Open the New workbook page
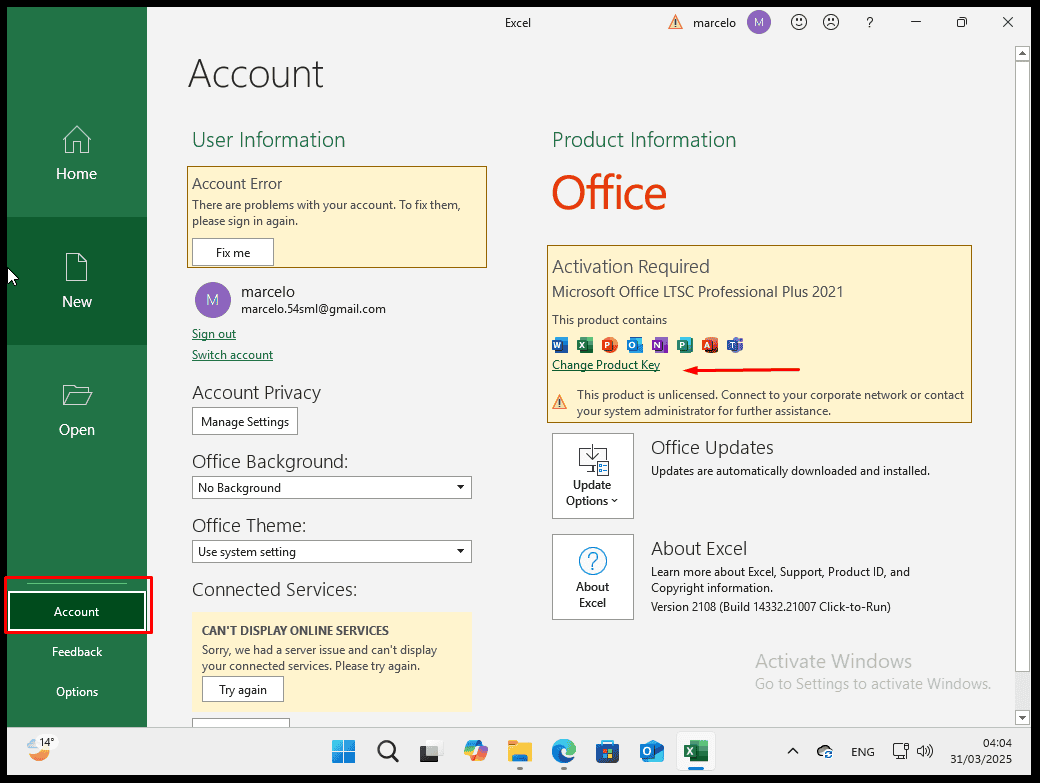 pos(77,281)
